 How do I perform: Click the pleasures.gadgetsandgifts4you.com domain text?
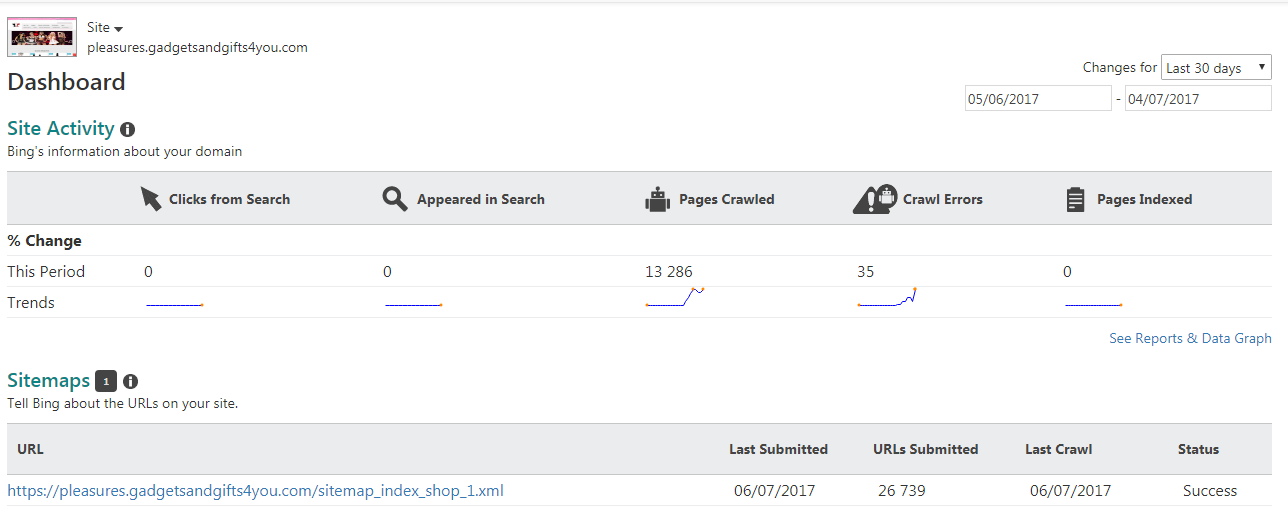point(197,47)
